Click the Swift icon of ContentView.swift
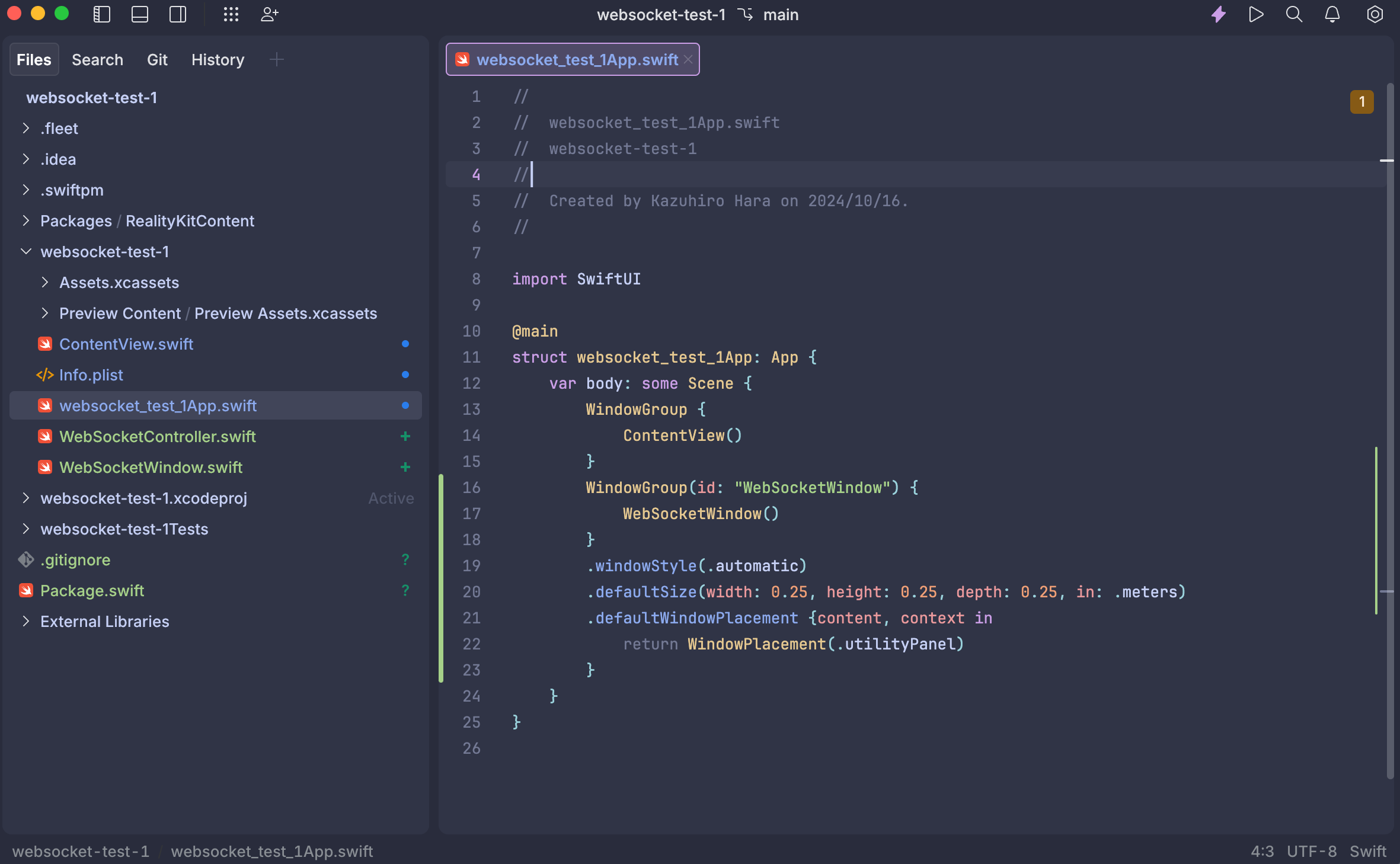The height and width of the screenshot is (864, 1400). coord(45,344)
